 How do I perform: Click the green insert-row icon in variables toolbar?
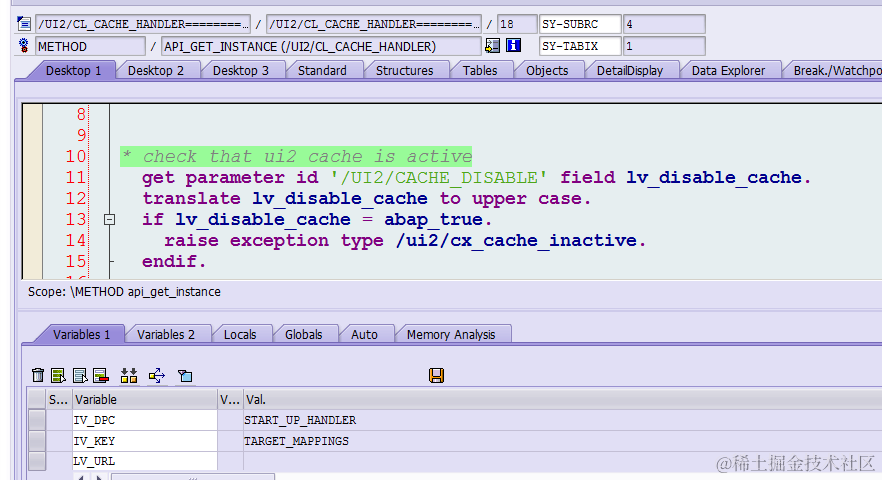click(x=58, y=375)
